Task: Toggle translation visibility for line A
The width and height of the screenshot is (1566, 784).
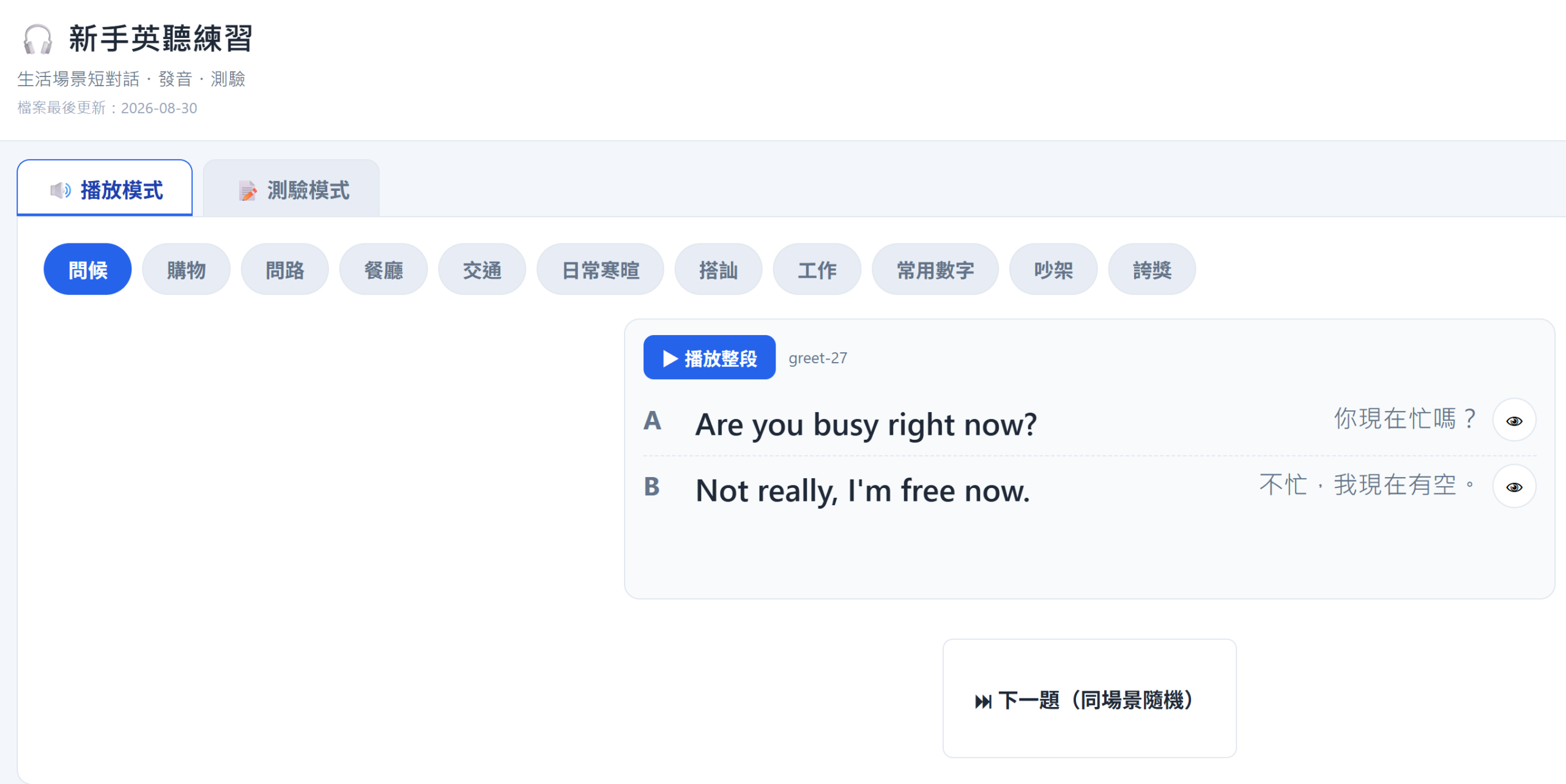Action: tap(1514, 421)
